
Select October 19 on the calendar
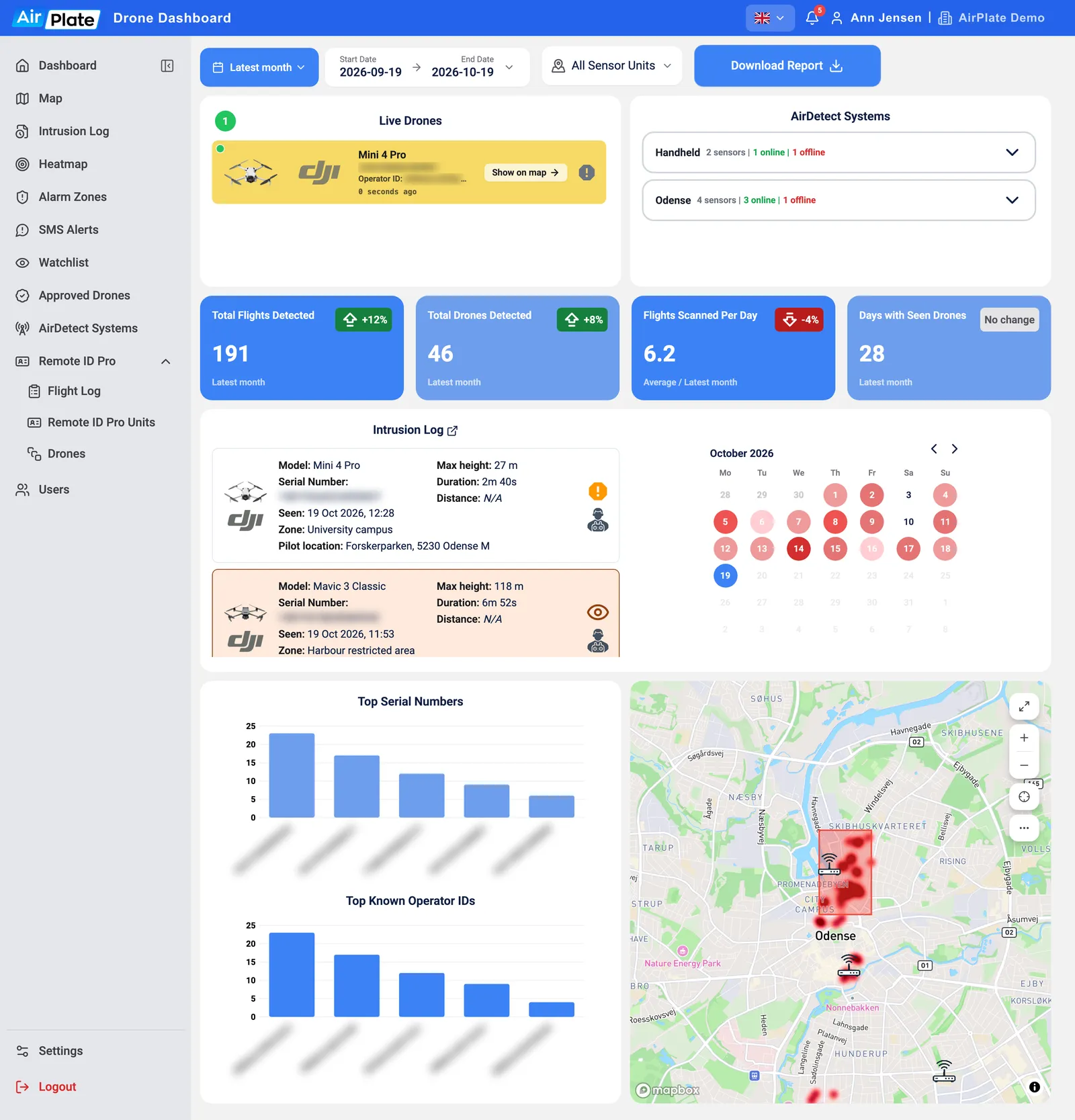725,576
